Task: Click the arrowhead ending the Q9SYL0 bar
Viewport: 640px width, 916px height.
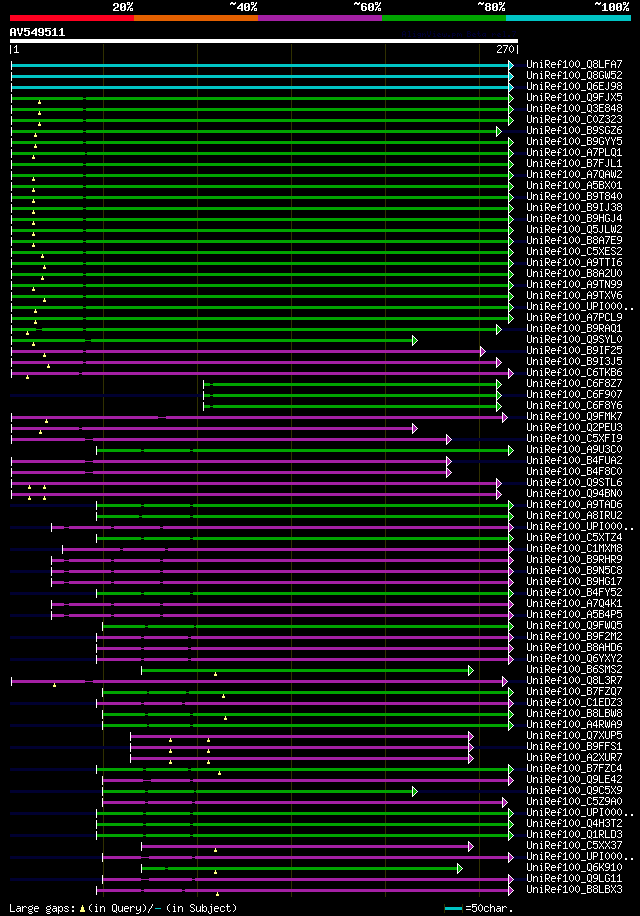Action: (x=415, y=341)
